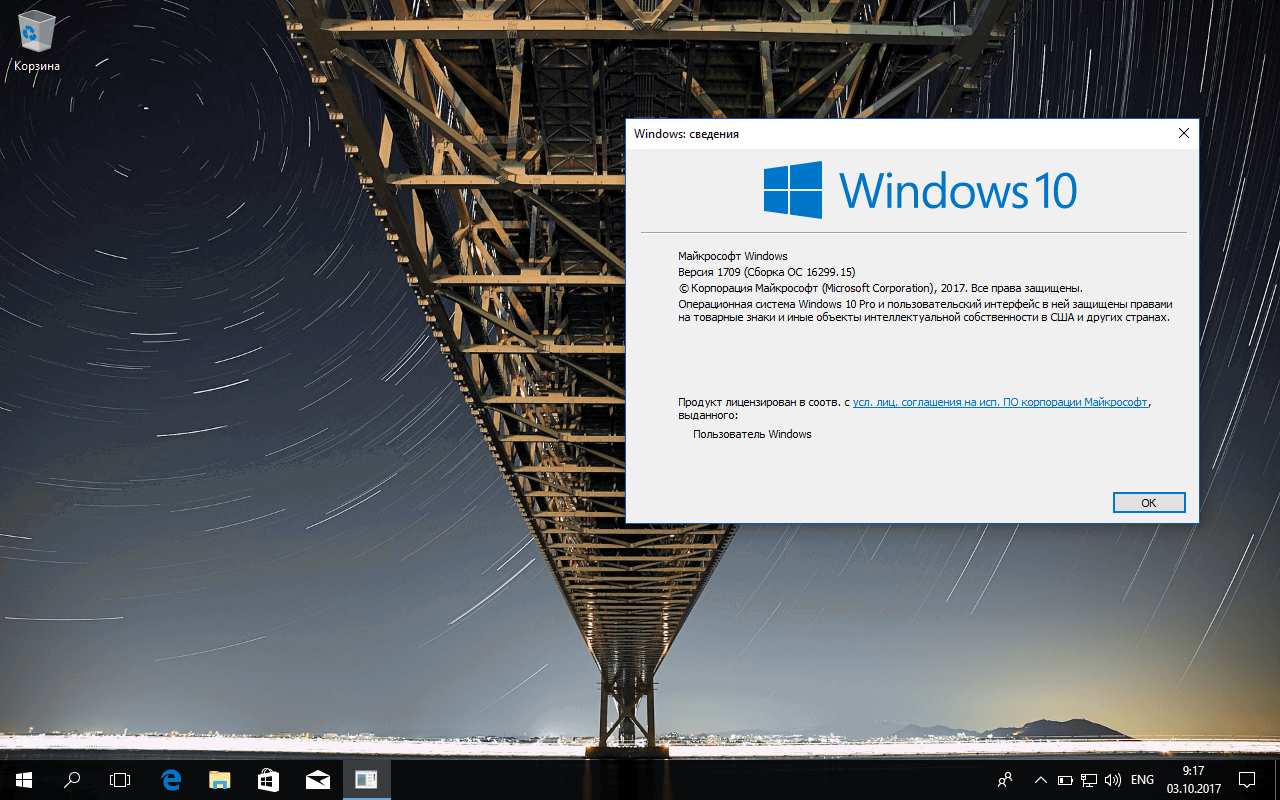
Task: Click the OK button in the dialog
Action: pyautogui.click(x=1148, y=502)
